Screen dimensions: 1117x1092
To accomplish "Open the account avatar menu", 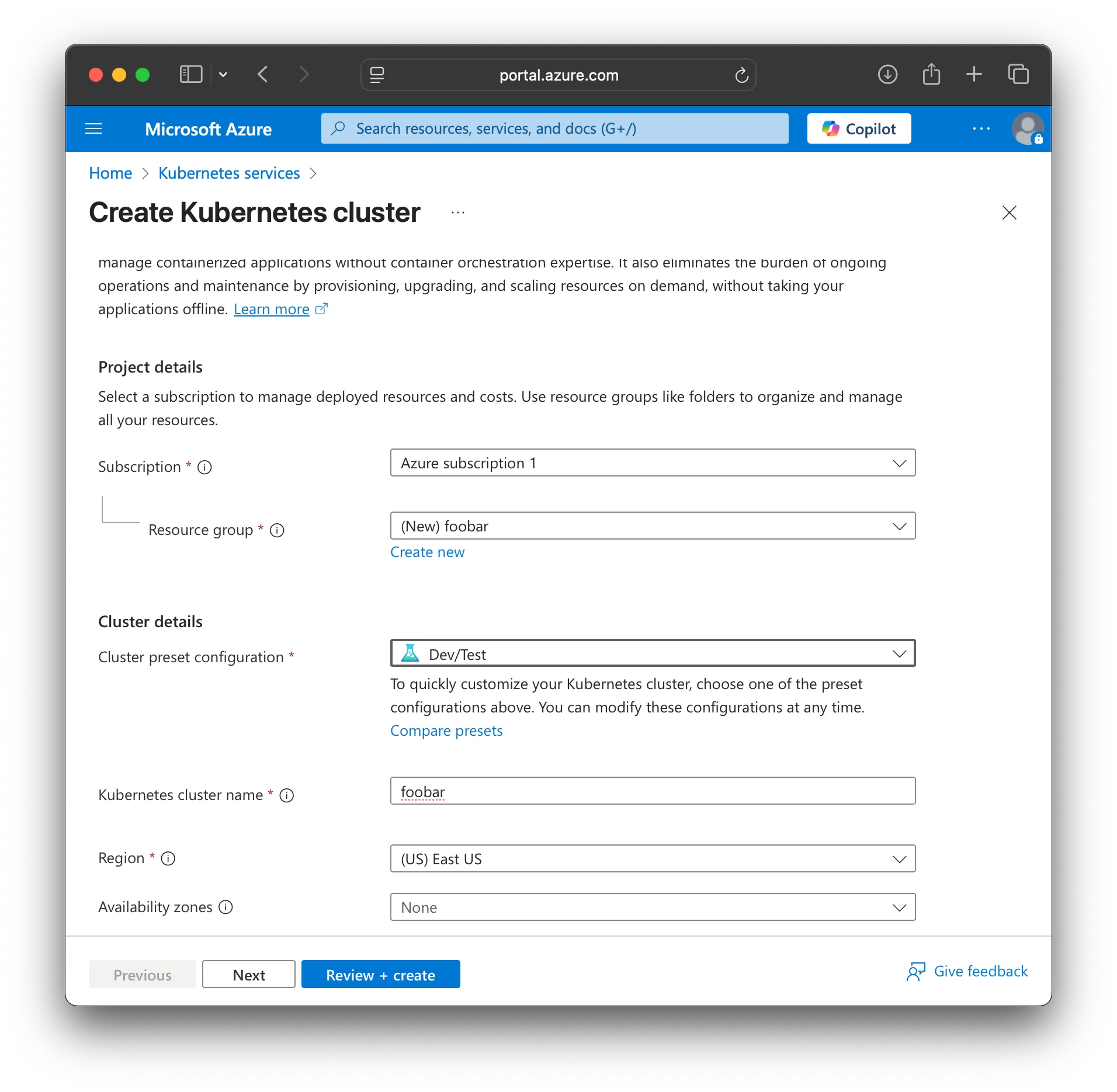I will [x=1028, y=128].
